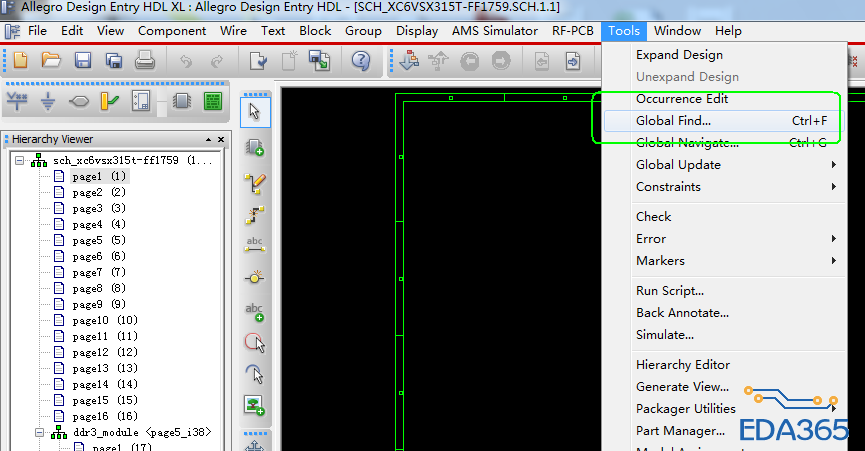The height and width of the screenshot is (451, 865).
Task: Select page13 (13) in hierarchy tree
Action: pyautogui.click(x=105, y=368)
